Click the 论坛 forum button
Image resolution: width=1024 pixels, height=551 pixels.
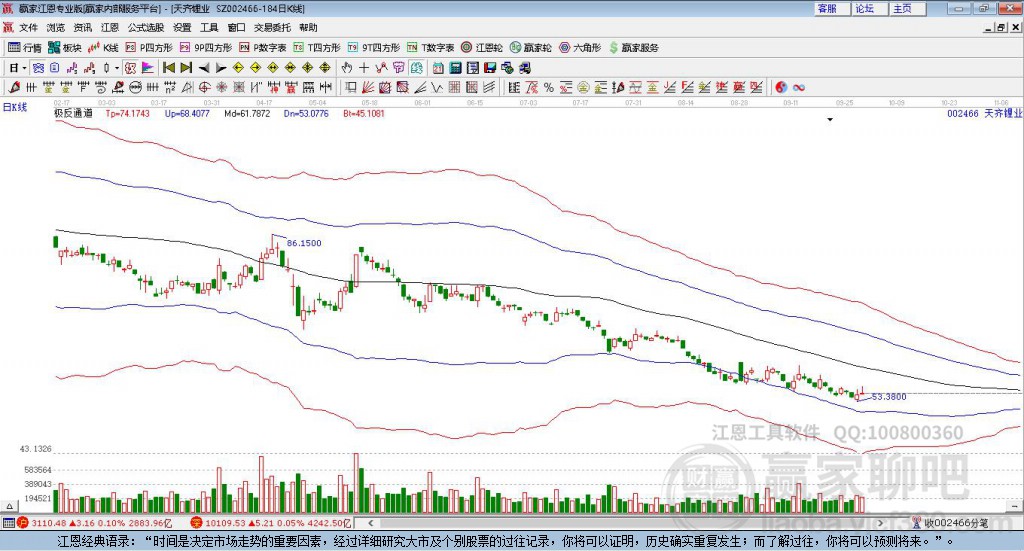(x=870, y=8)
